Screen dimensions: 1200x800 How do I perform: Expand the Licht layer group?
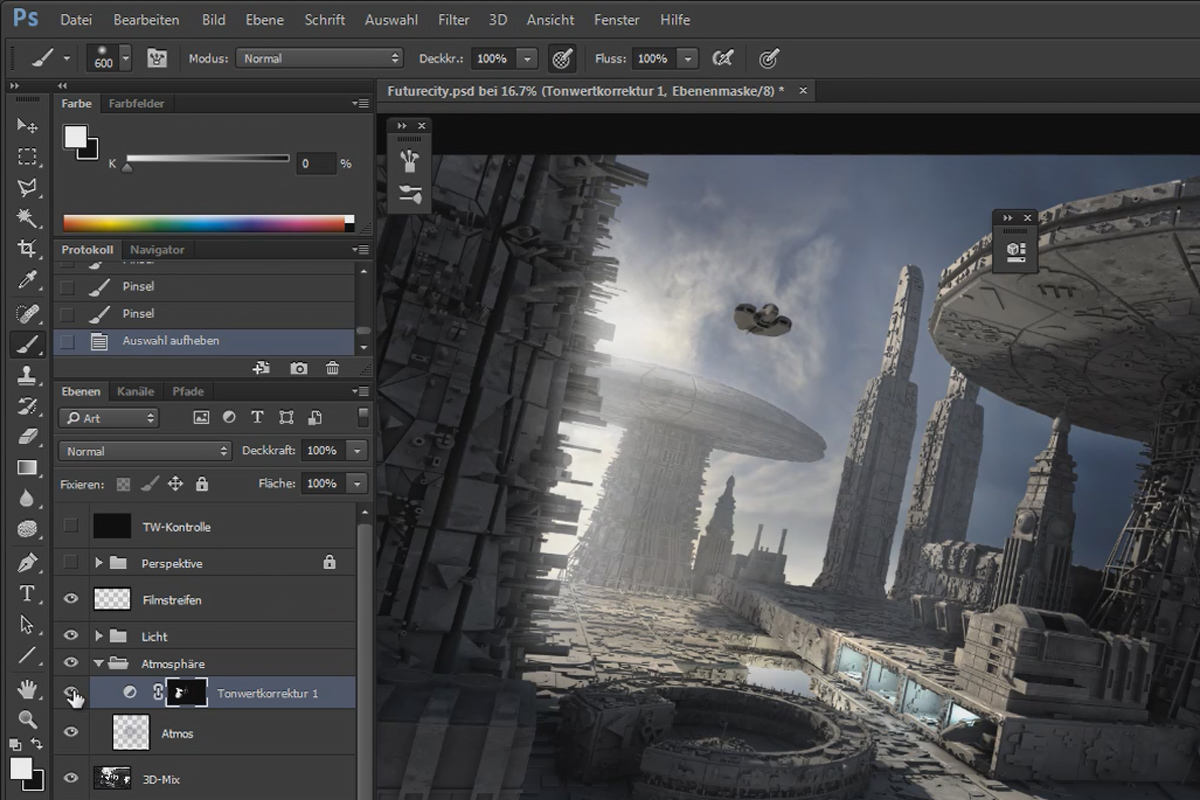pos(98,636)
